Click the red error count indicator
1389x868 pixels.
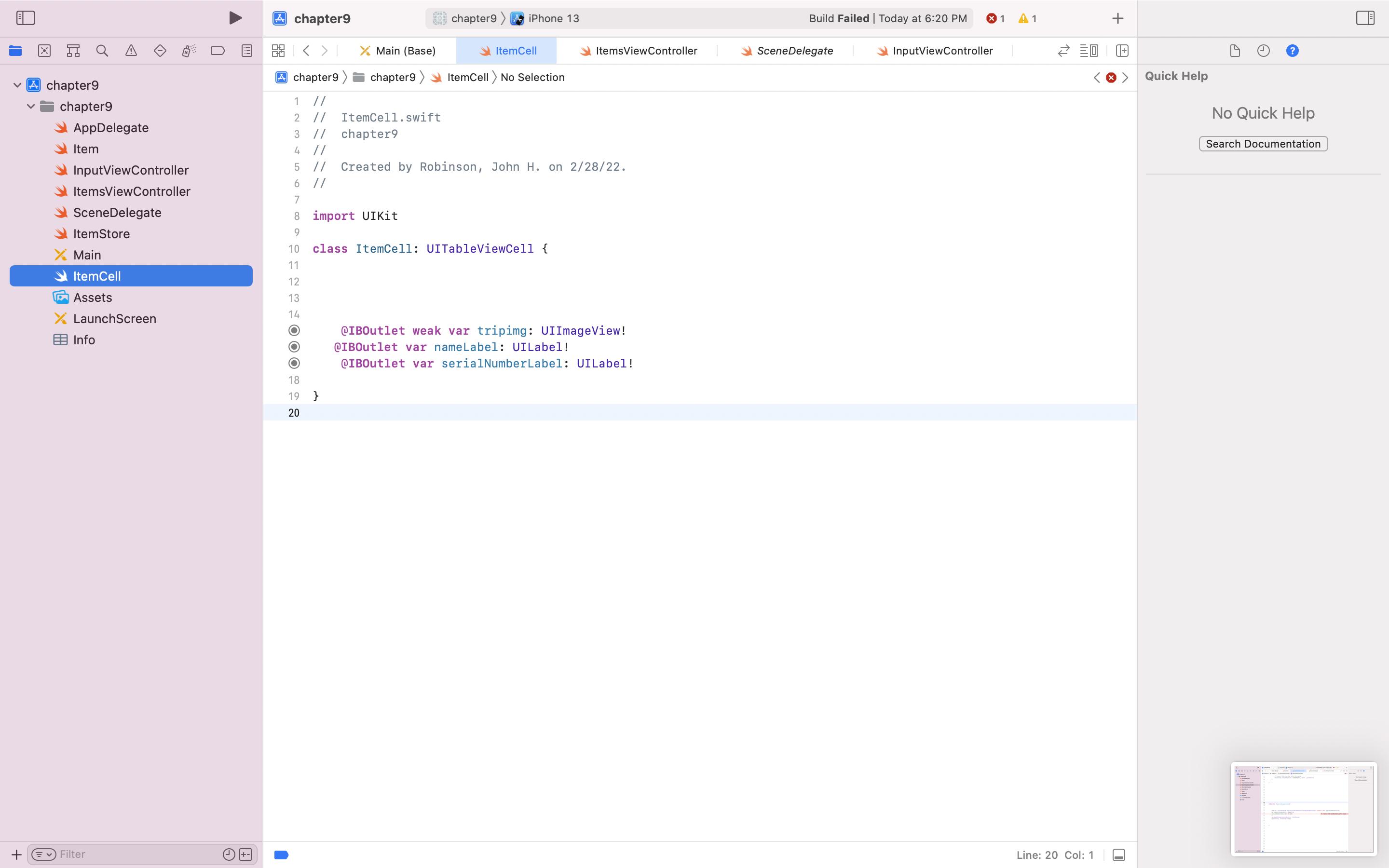point(995,18)
